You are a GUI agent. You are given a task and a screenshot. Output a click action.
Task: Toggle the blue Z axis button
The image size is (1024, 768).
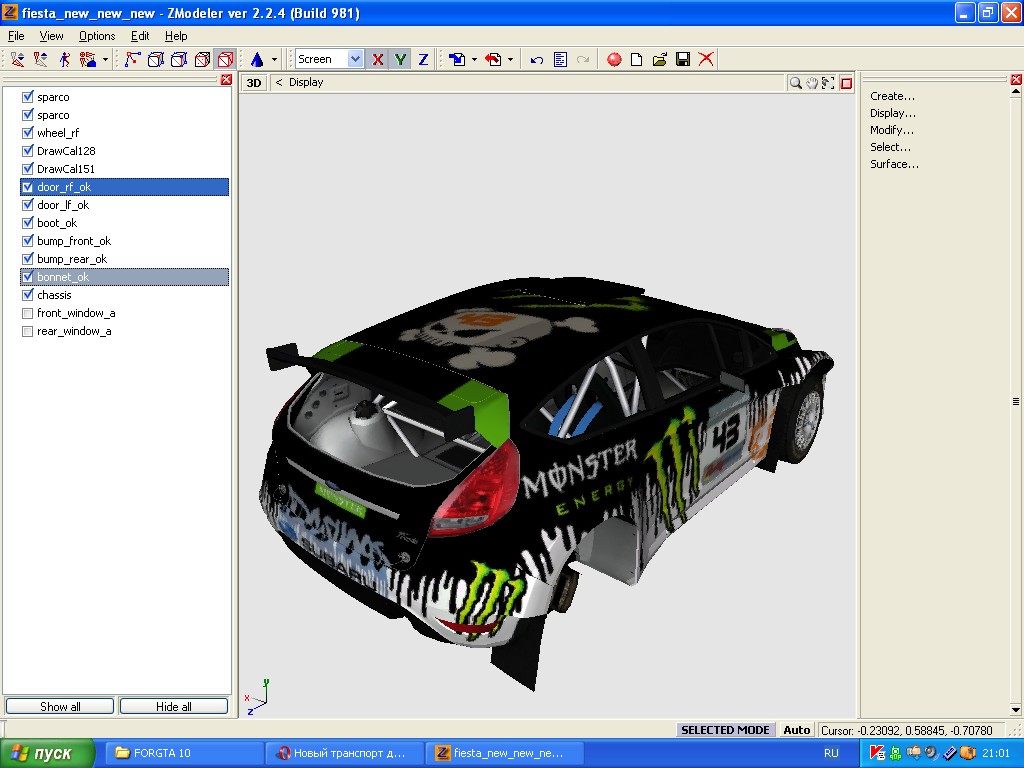[423, 59]
